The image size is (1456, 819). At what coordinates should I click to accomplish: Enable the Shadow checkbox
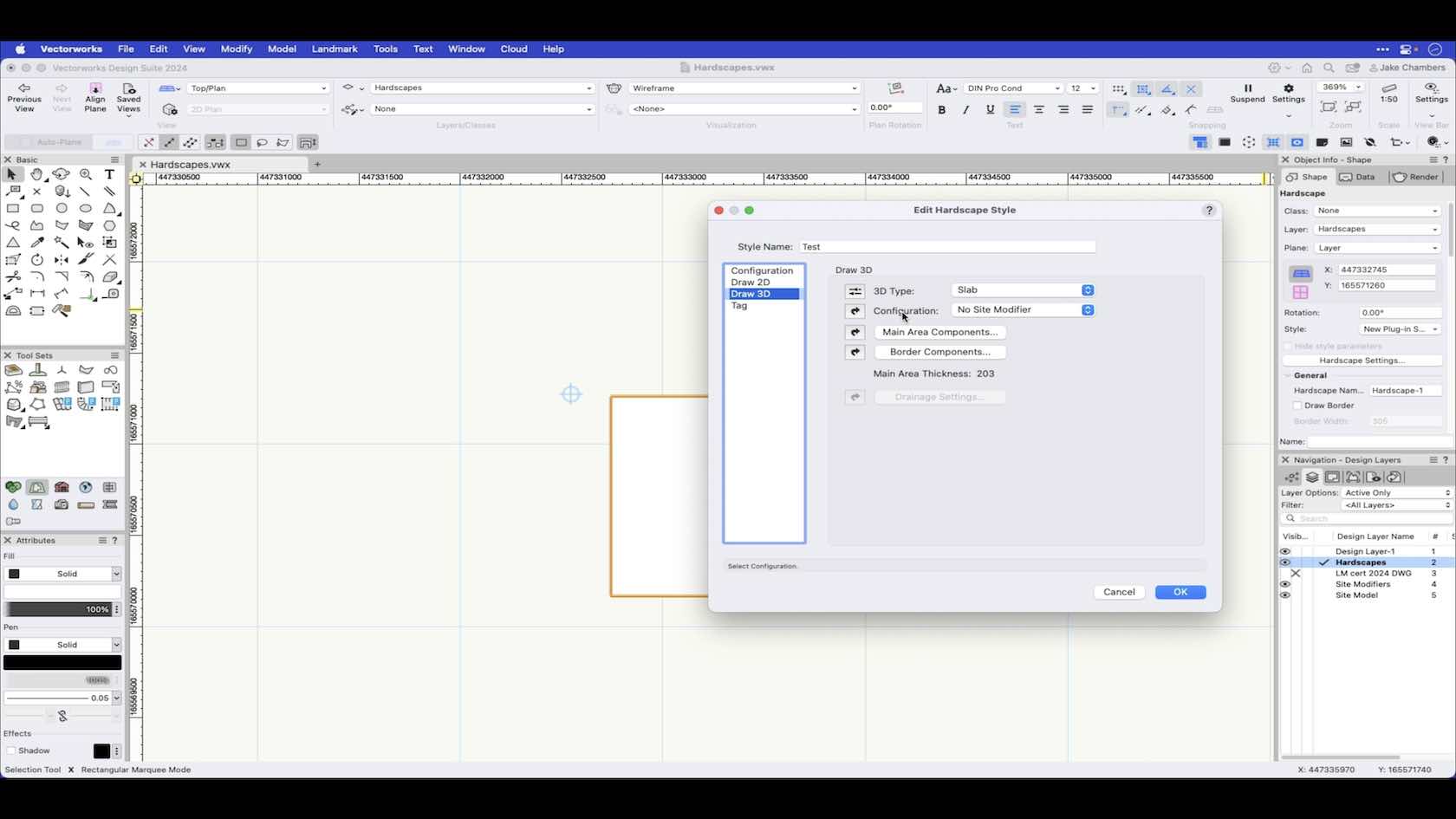point(11,751)
